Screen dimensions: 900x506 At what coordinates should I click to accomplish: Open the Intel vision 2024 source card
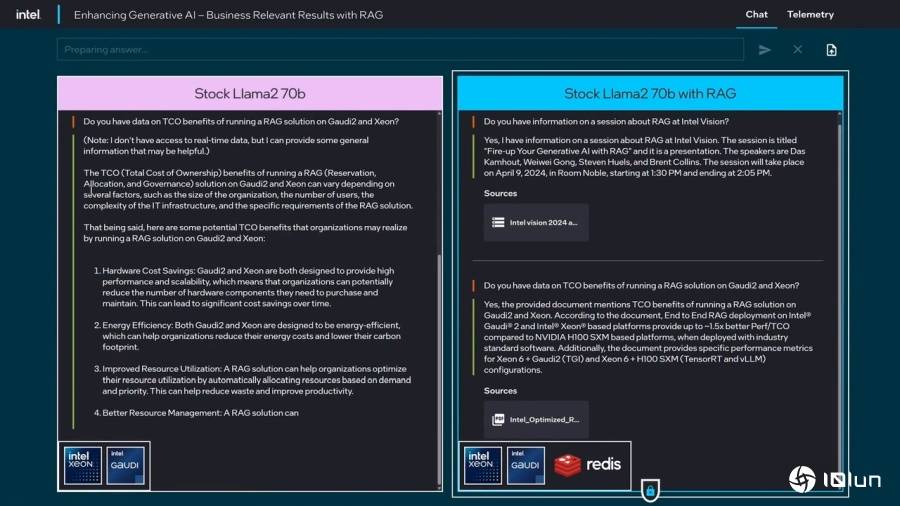536,223
